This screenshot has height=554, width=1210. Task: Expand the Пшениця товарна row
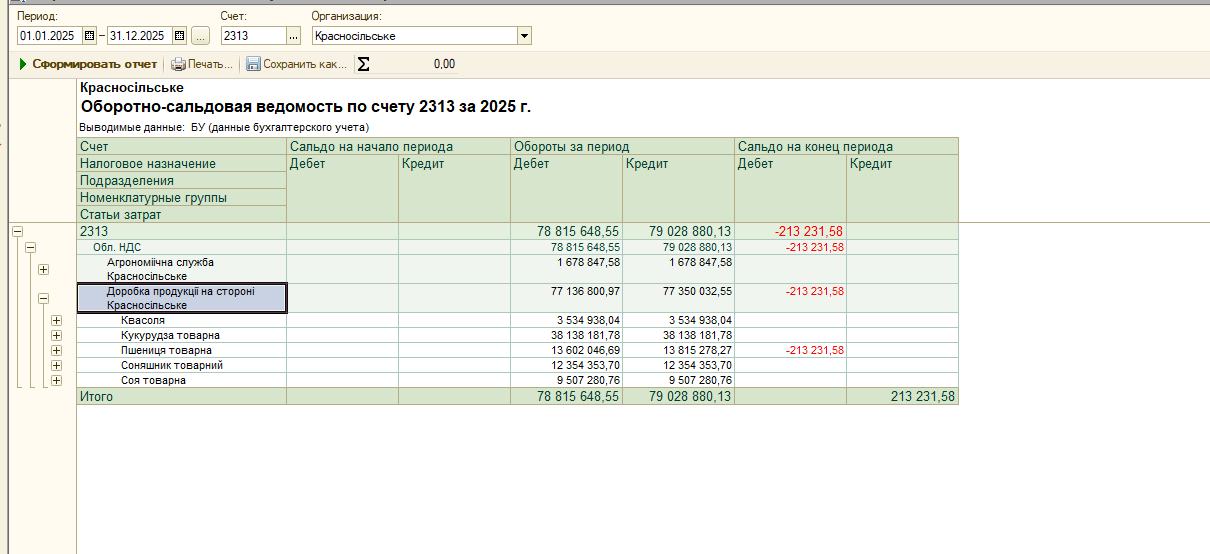point(56,350)
